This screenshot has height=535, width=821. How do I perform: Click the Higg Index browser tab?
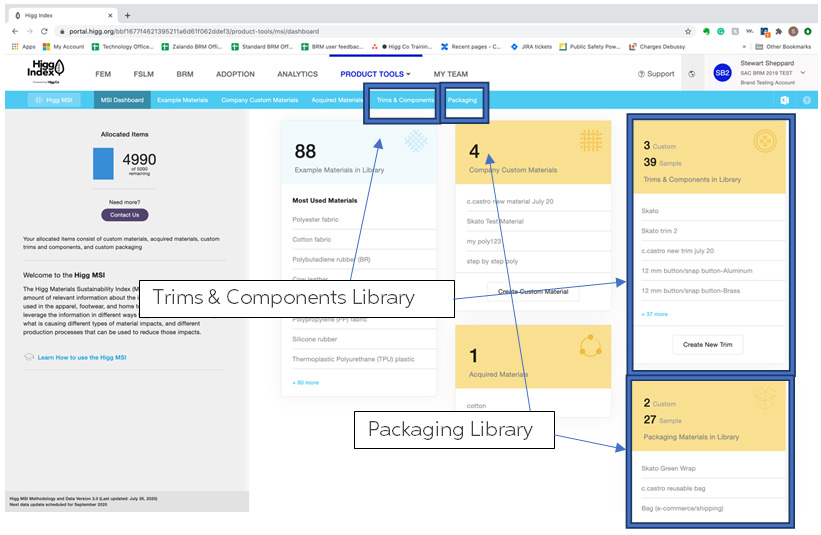64,16
